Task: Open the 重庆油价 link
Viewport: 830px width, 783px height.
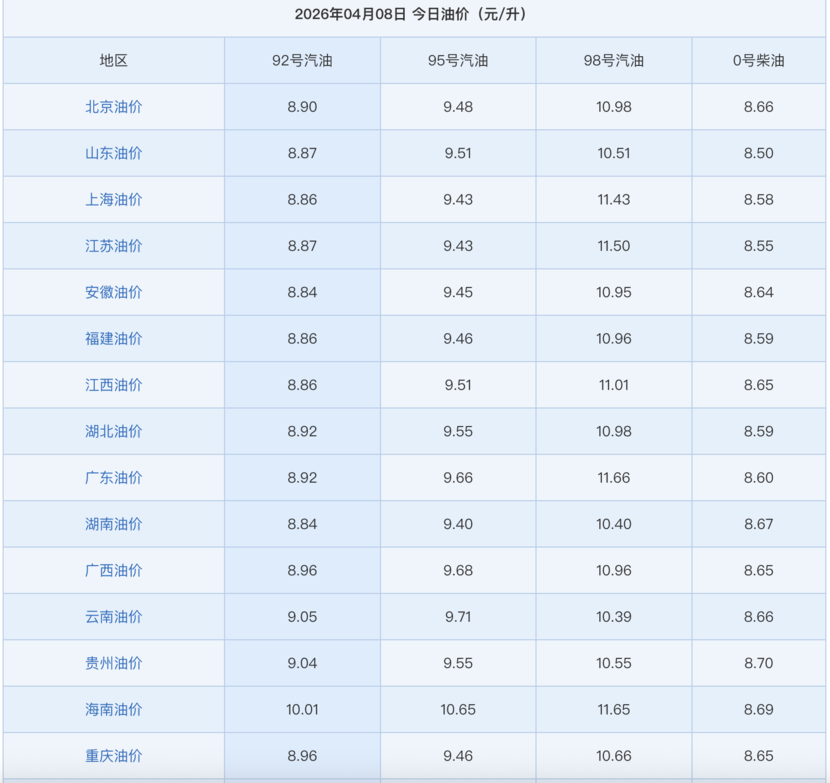Action: [114, 756]
